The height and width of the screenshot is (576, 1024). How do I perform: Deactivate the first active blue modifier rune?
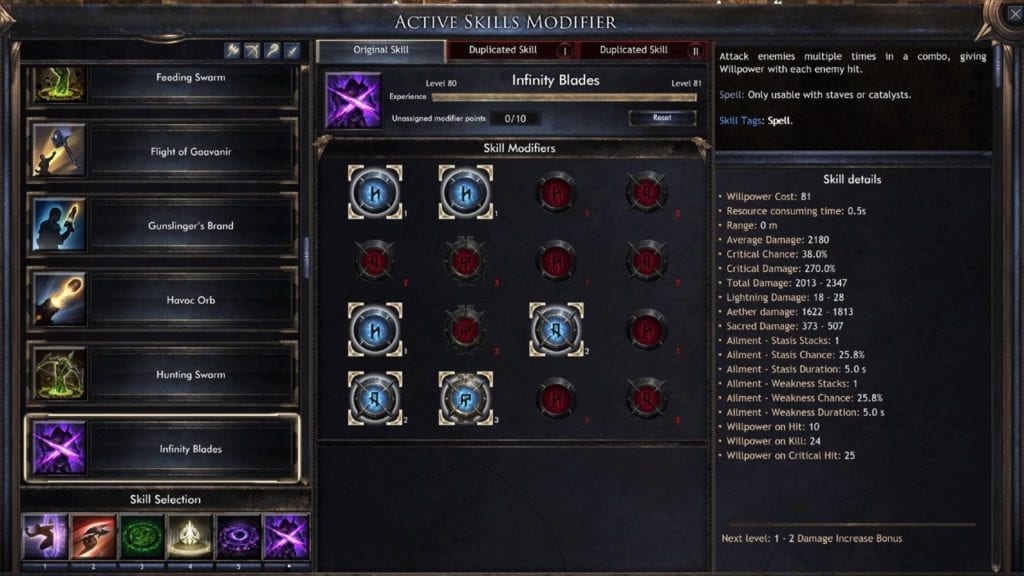pos(375,192)
